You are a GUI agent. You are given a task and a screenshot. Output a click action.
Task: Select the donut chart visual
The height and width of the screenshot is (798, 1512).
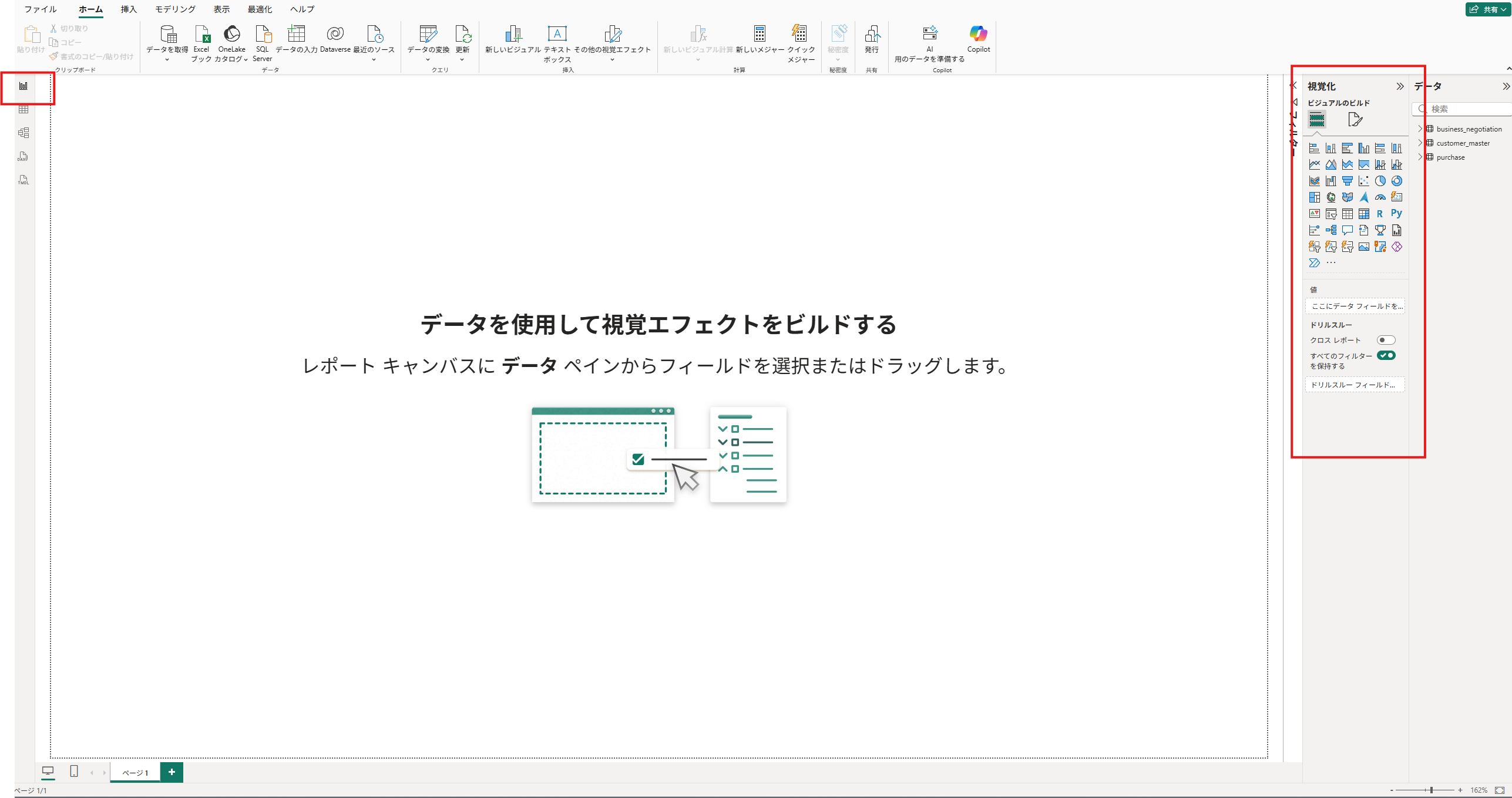tap(1396, 181)
